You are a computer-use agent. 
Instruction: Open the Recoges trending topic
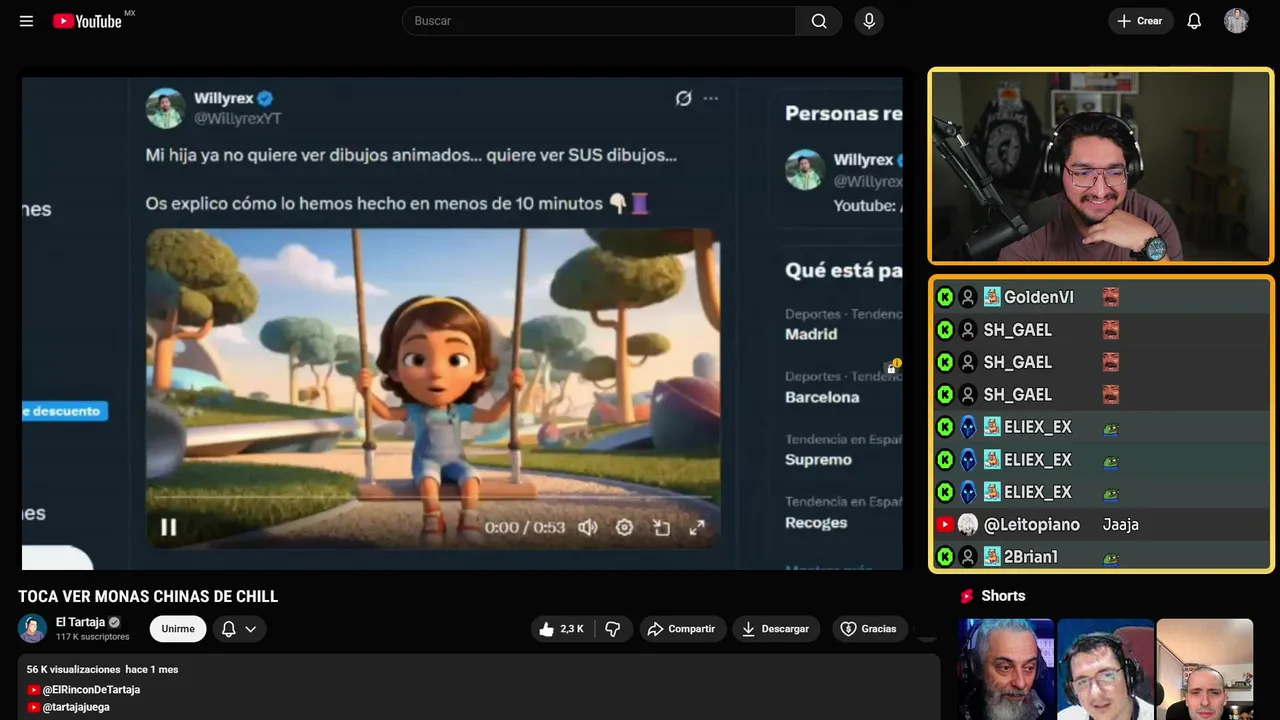click(816, 523)
